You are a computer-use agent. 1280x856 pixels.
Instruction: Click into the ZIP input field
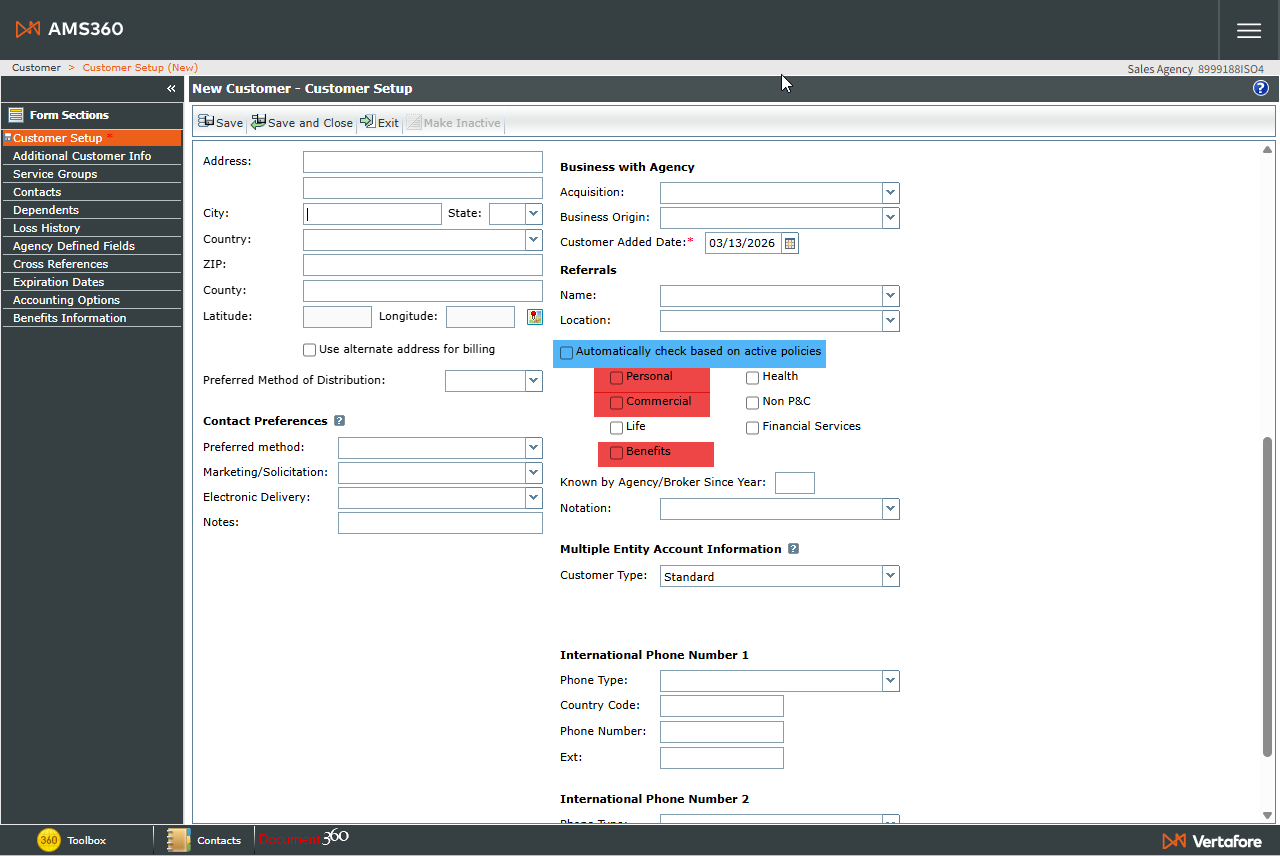point(423,265)
